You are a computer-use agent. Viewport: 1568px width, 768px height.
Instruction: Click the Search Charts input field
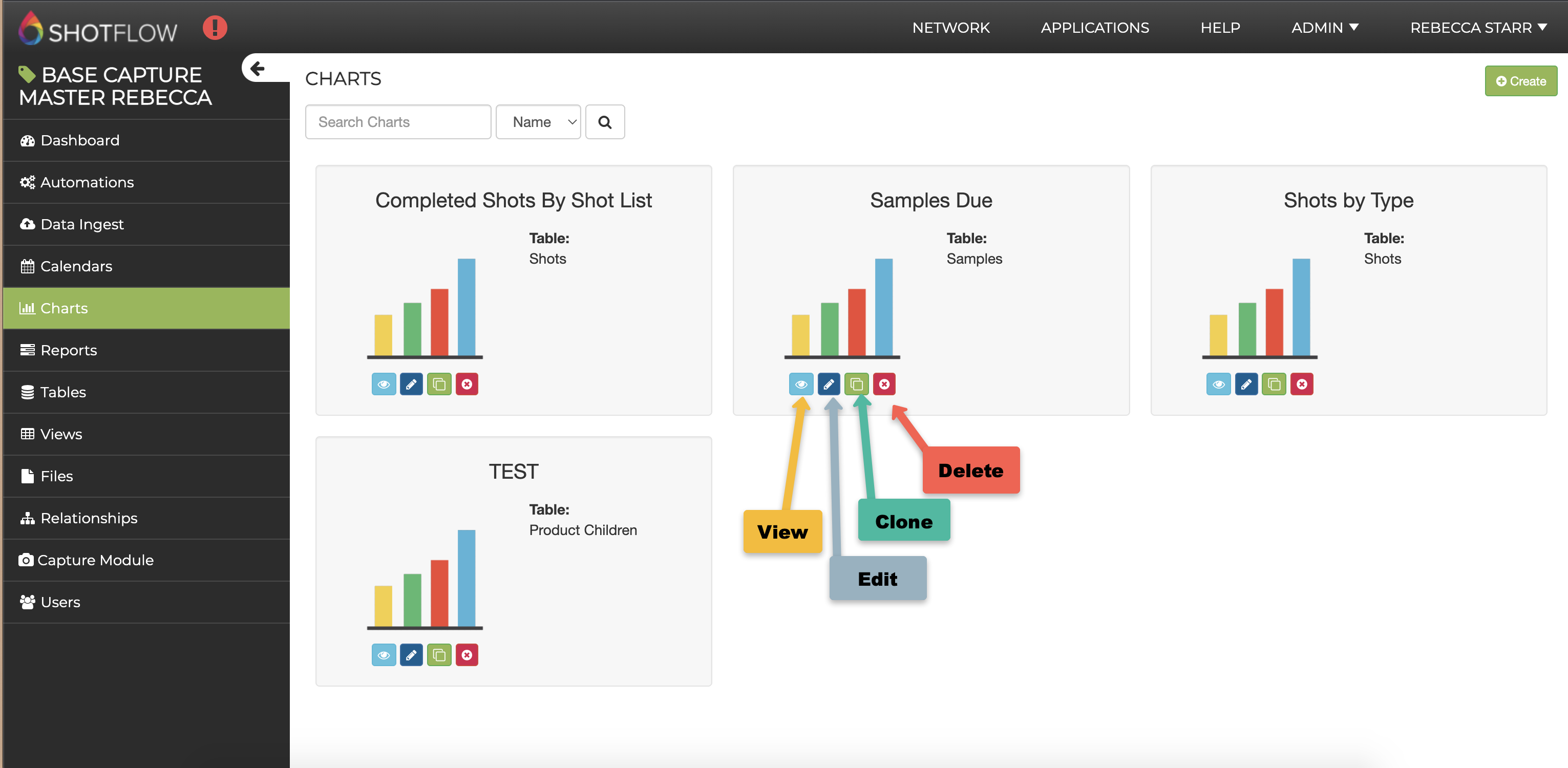398,122
